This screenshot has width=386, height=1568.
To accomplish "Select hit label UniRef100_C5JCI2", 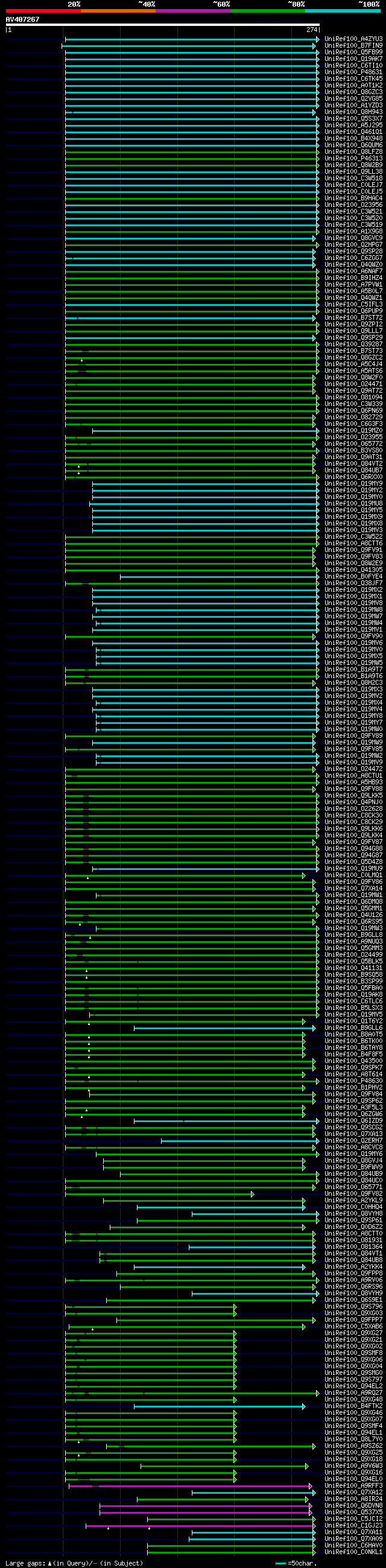I will [x=353, y=1519].
